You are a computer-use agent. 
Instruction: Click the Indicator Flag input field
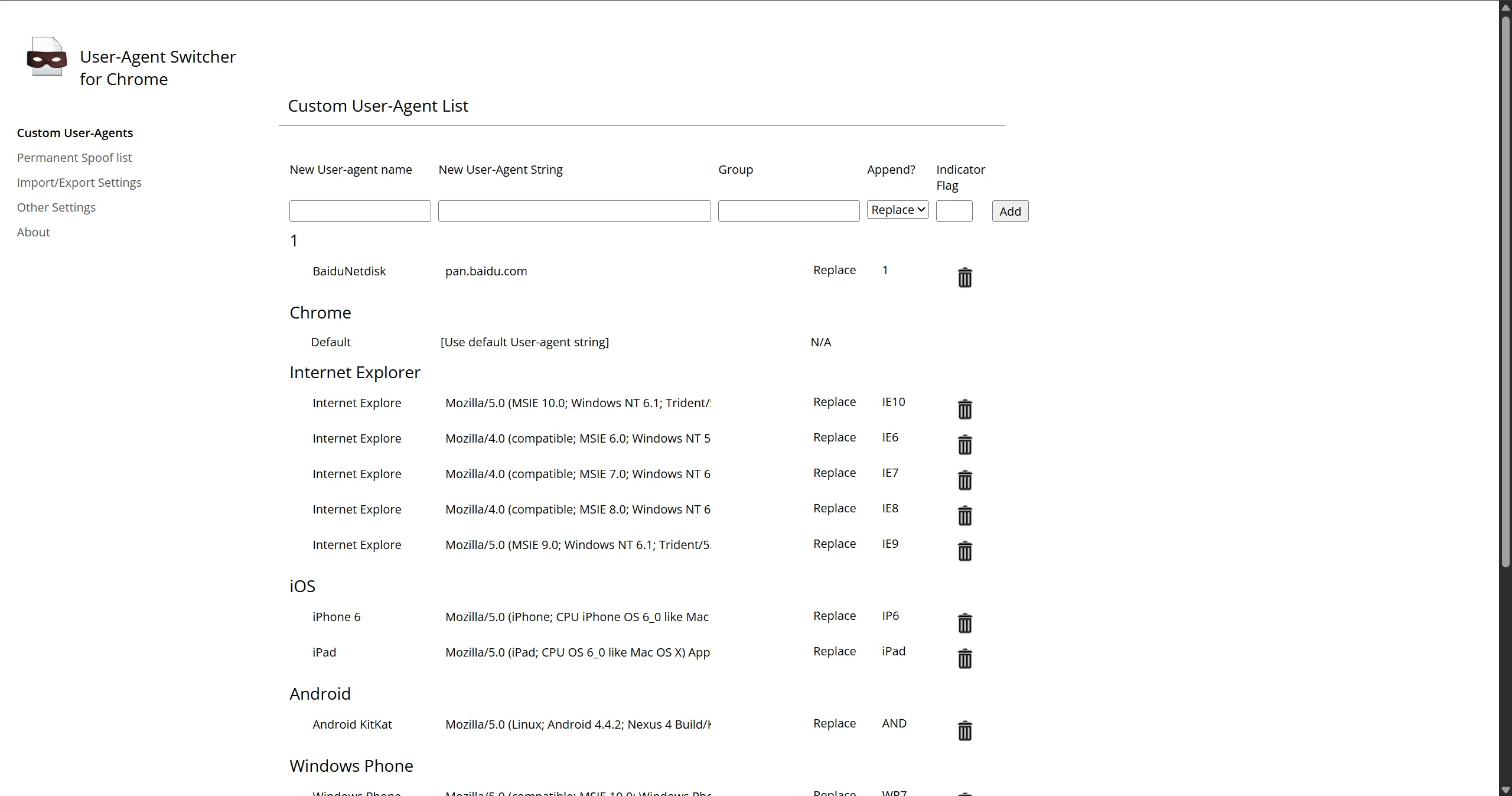(954, 211)
